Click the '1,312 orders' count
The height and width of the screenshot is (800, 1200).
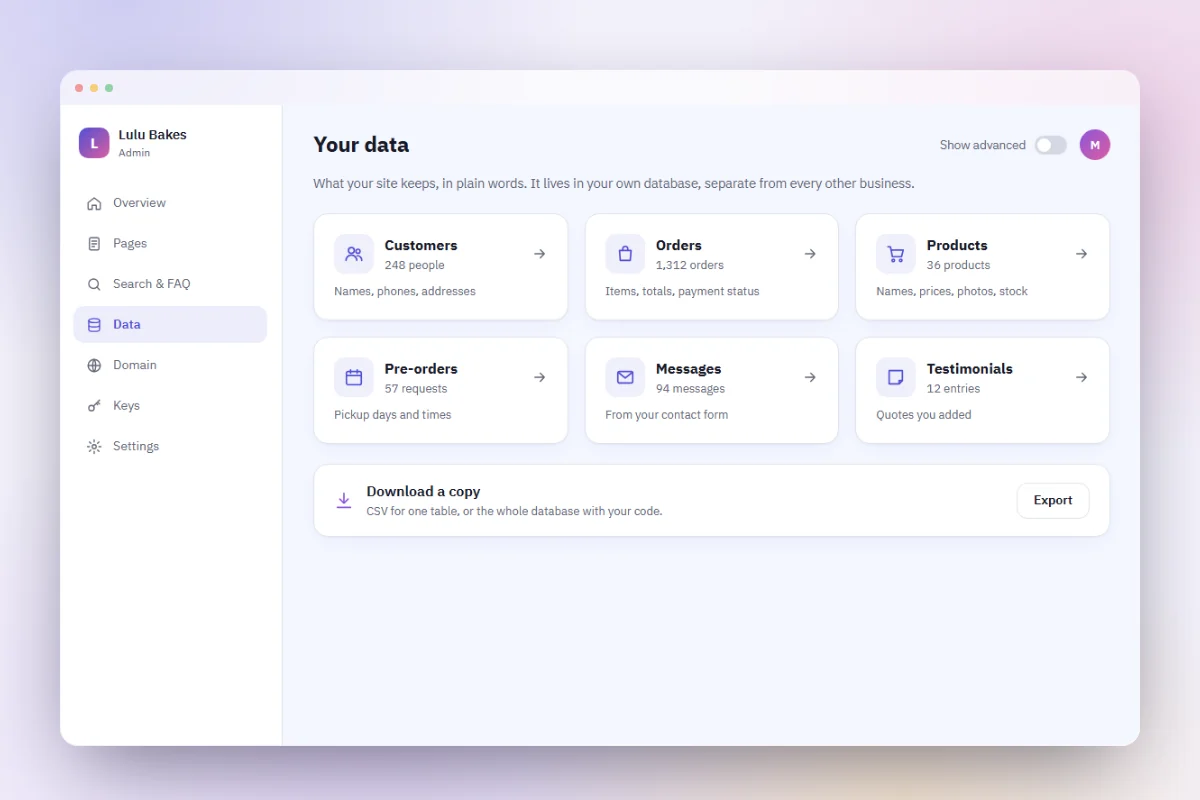[x=690, y=265]
